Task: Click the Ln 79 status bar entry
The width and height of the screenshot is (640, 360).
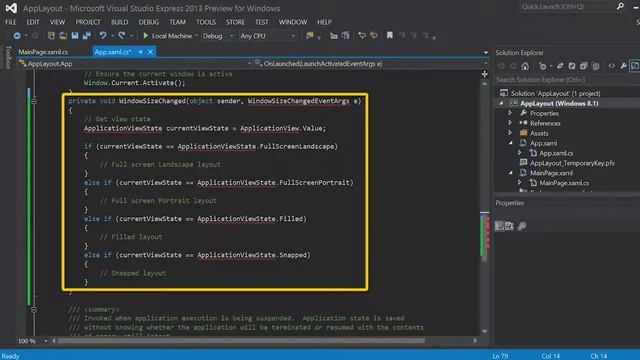Action: click(x=500, y=356)
